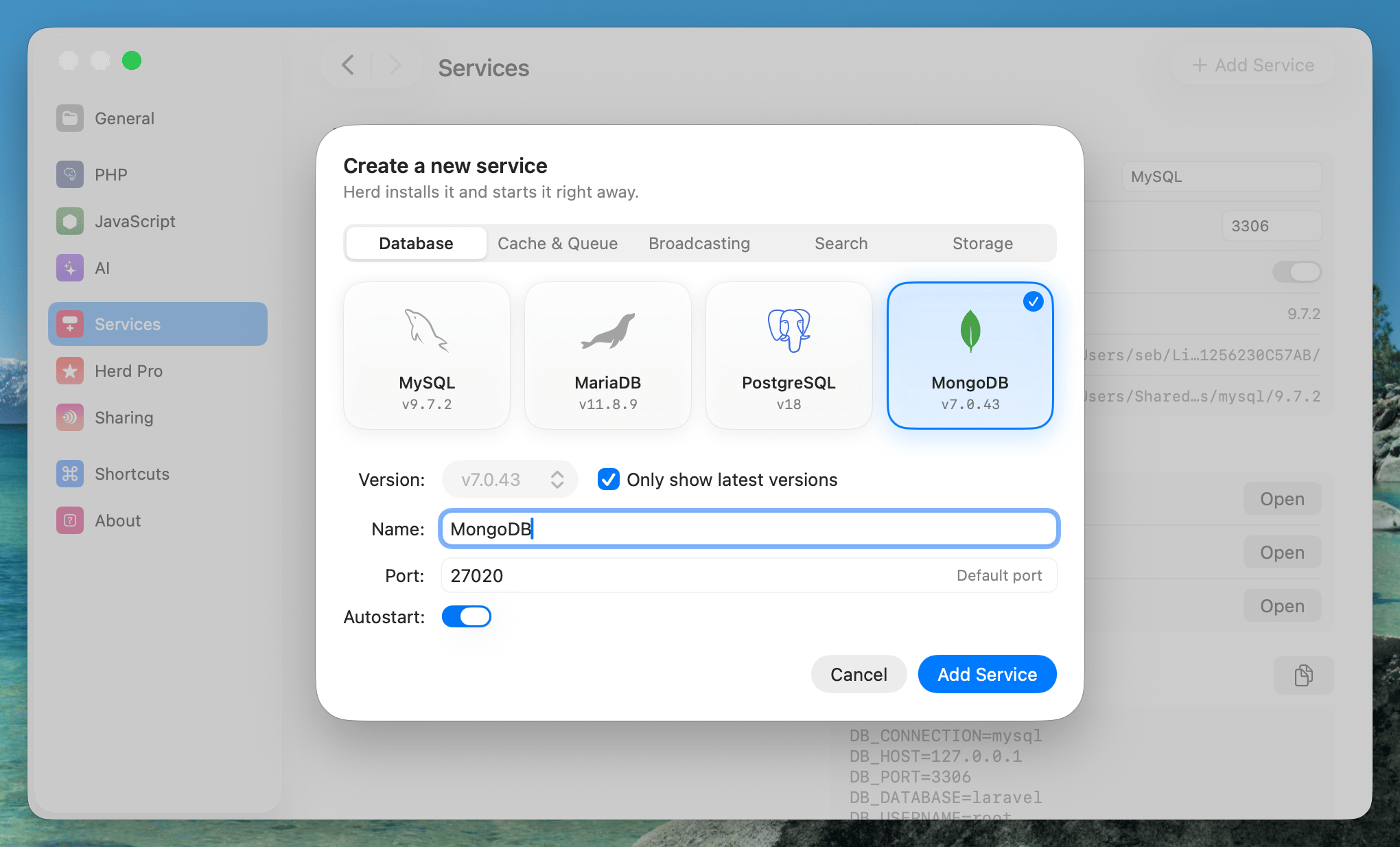
Task: Open the About question-mark icon
Action: coord(70,520)
